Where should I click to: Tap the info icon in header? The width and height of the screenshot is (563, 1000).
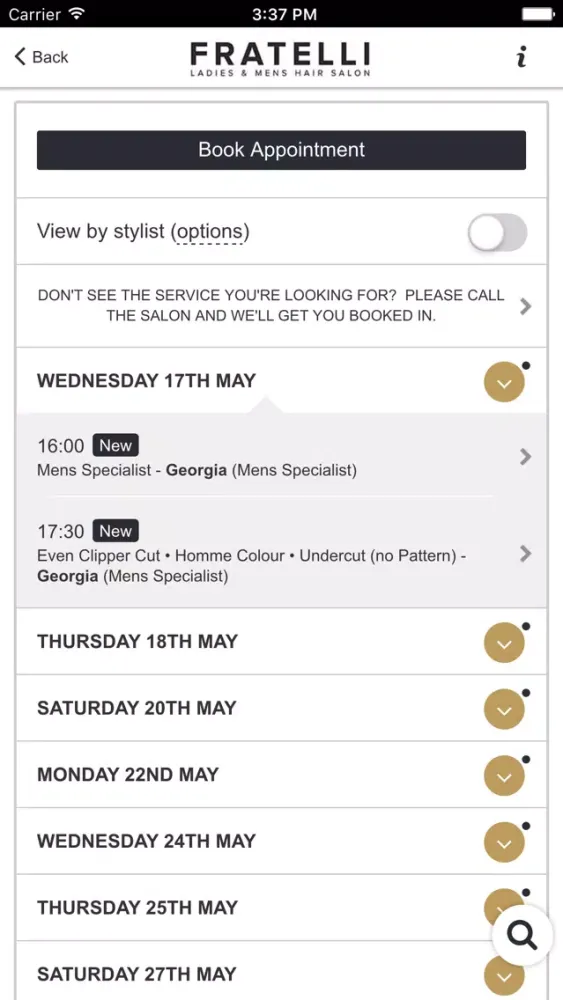pos(522,57)
